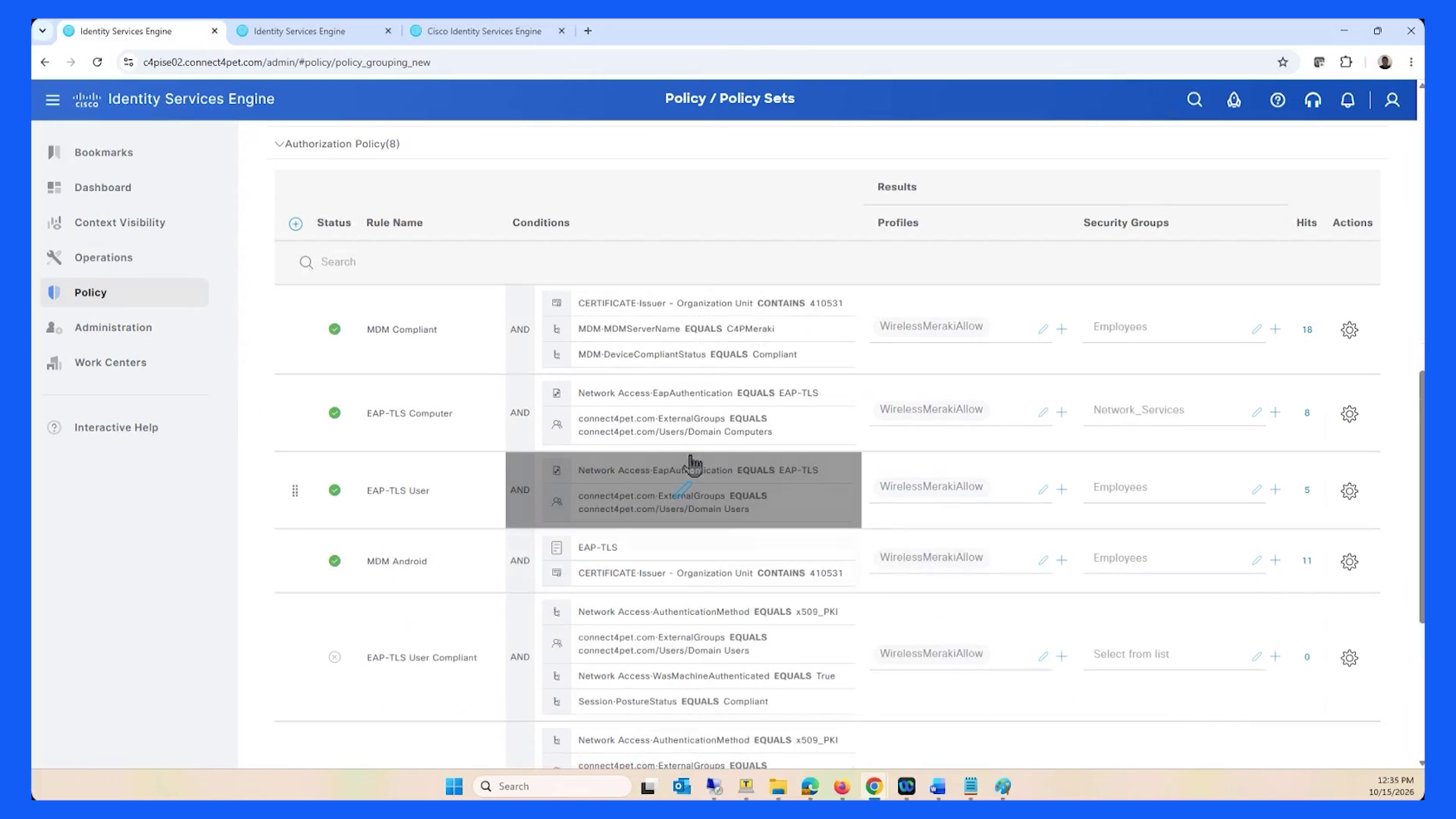Edit EAP-TLS User conditions block
Image resolution: width=1456 pixels, height=819 pixels.
pyautogui.click(x=683, y=490)
